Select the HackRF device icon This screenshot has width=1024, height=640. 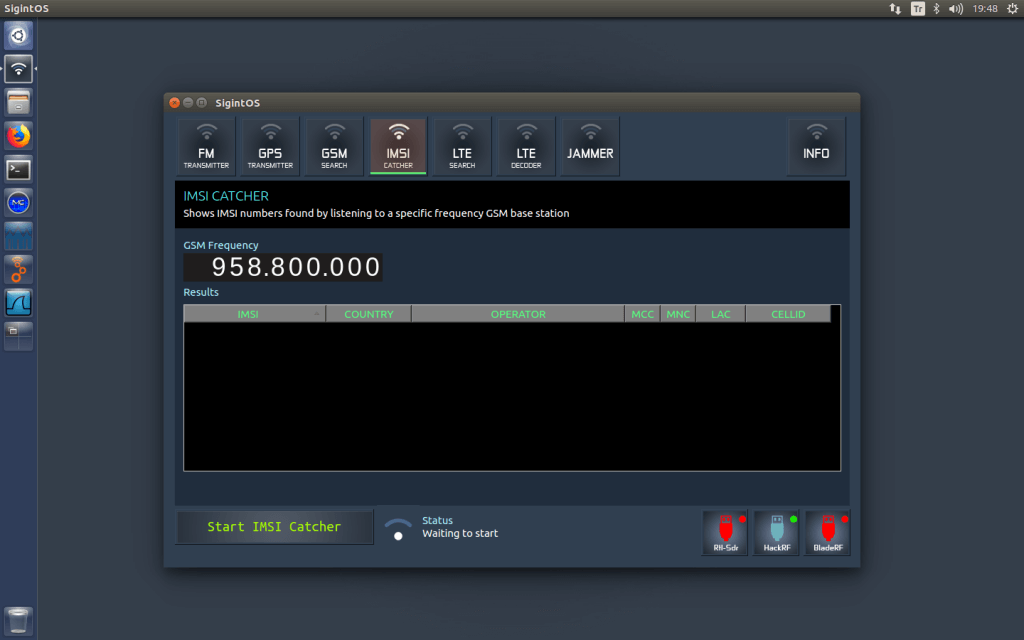[776, 532]
